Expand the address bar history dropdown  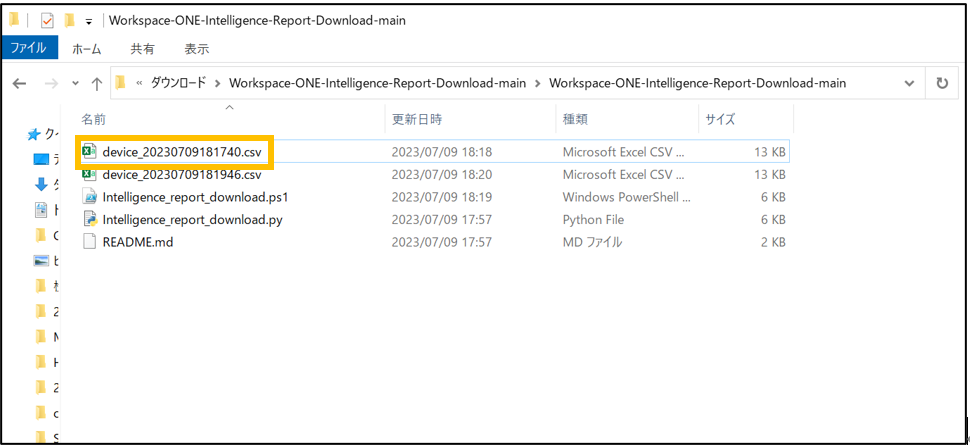909,83
